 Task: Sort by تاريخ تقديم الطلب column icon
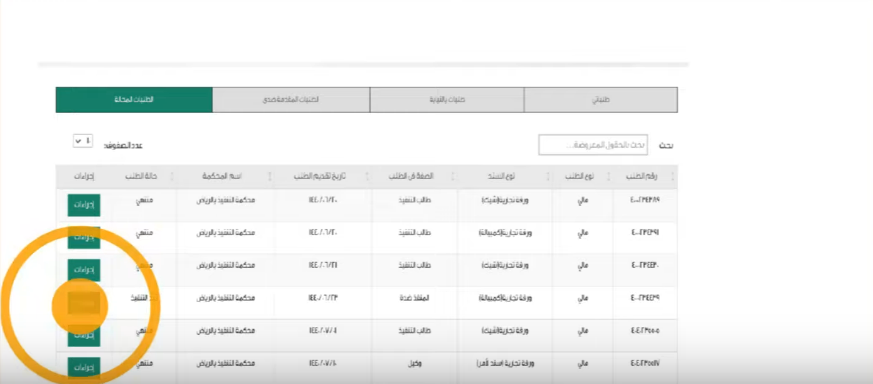[367, 176]
